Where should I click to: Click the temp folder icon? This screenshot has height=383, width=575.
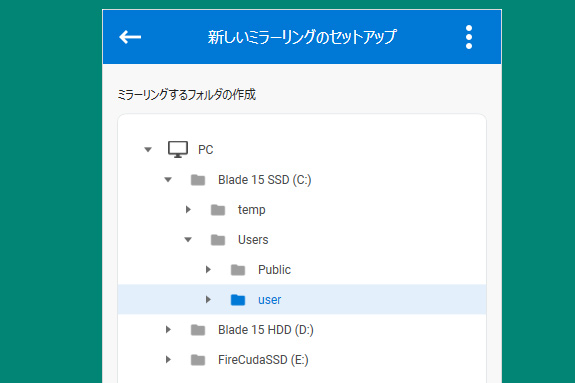click(218, 210)
